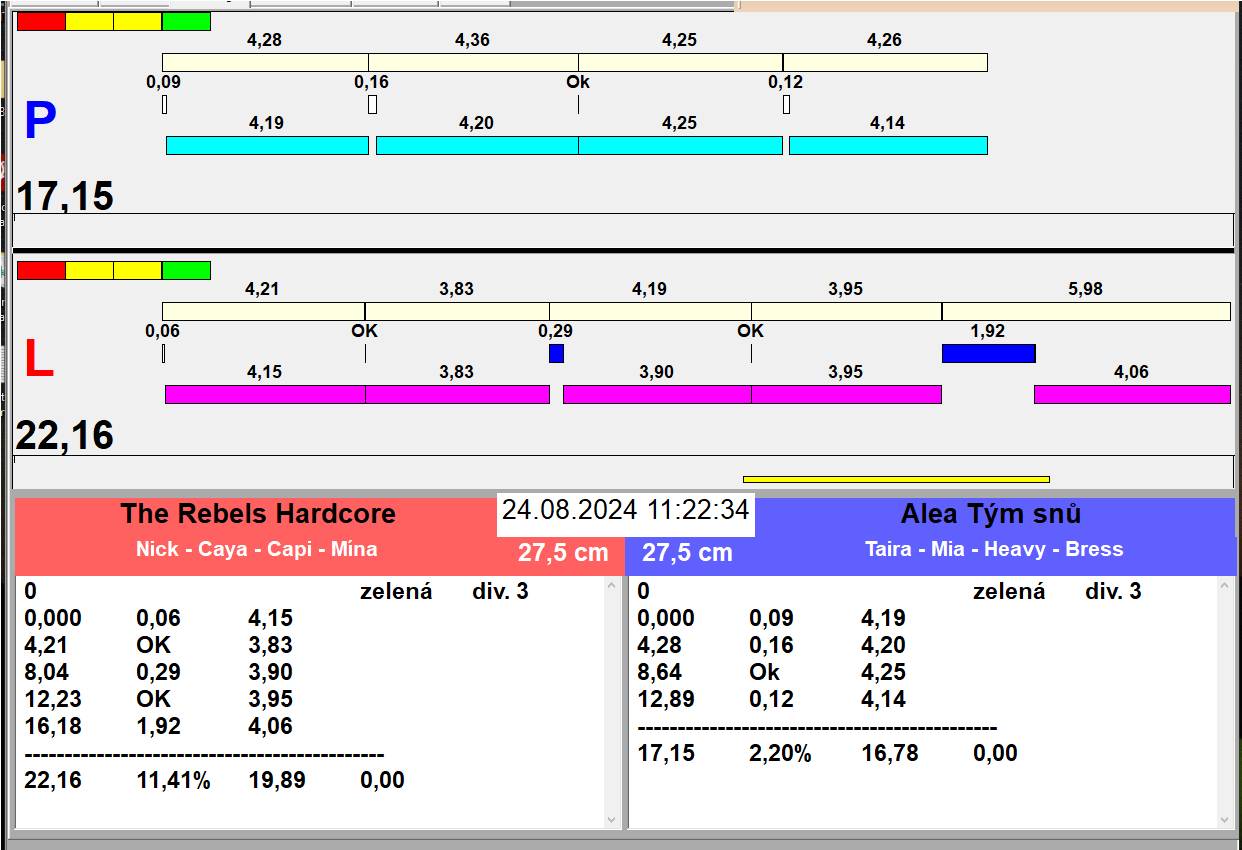Viewport: 1242px width, 850px height.
Task: Select the cream 5,98 time bar
Action: point(1085,312)
